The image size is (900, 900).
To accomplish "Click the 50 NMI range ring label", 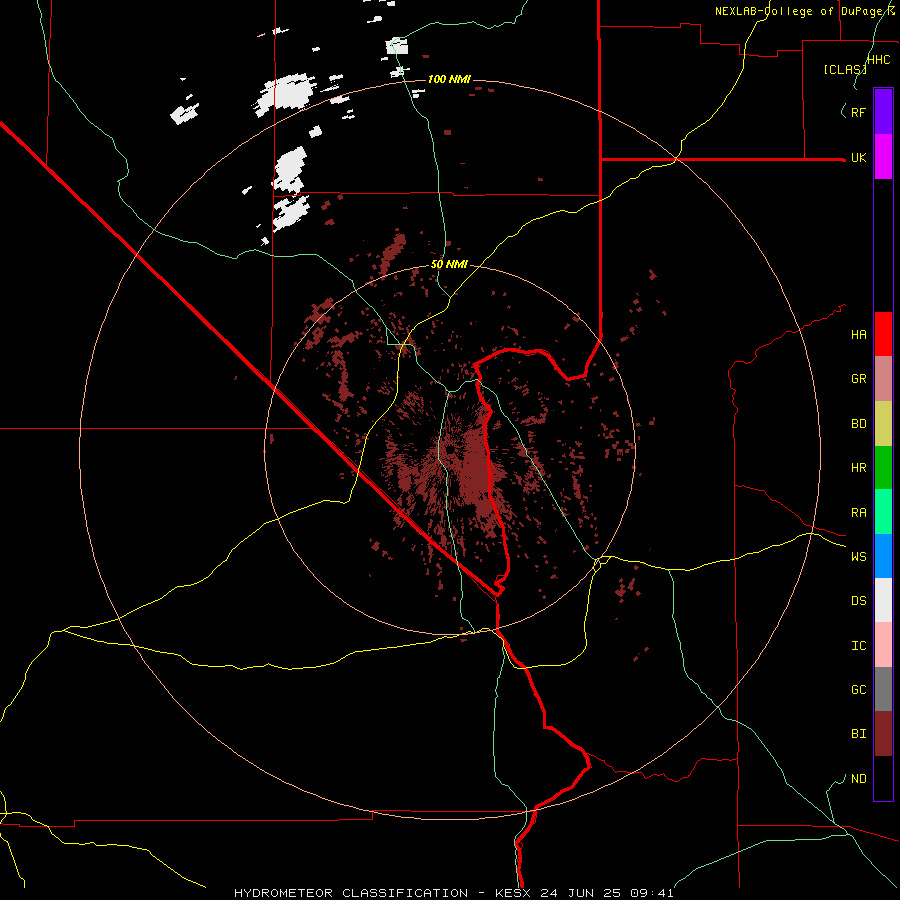I will (x=449, y=265).
